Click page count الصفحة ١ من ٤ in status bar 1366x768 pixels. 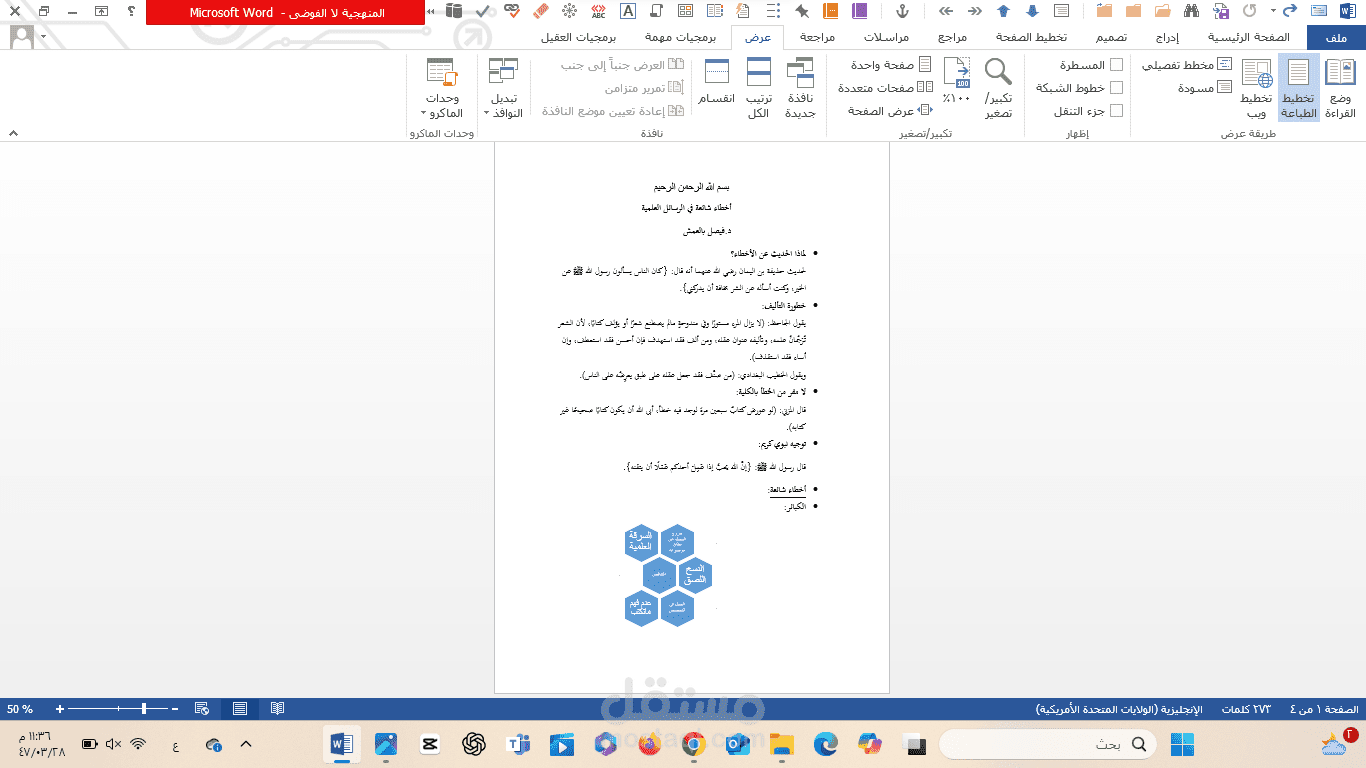[1323, 708]
